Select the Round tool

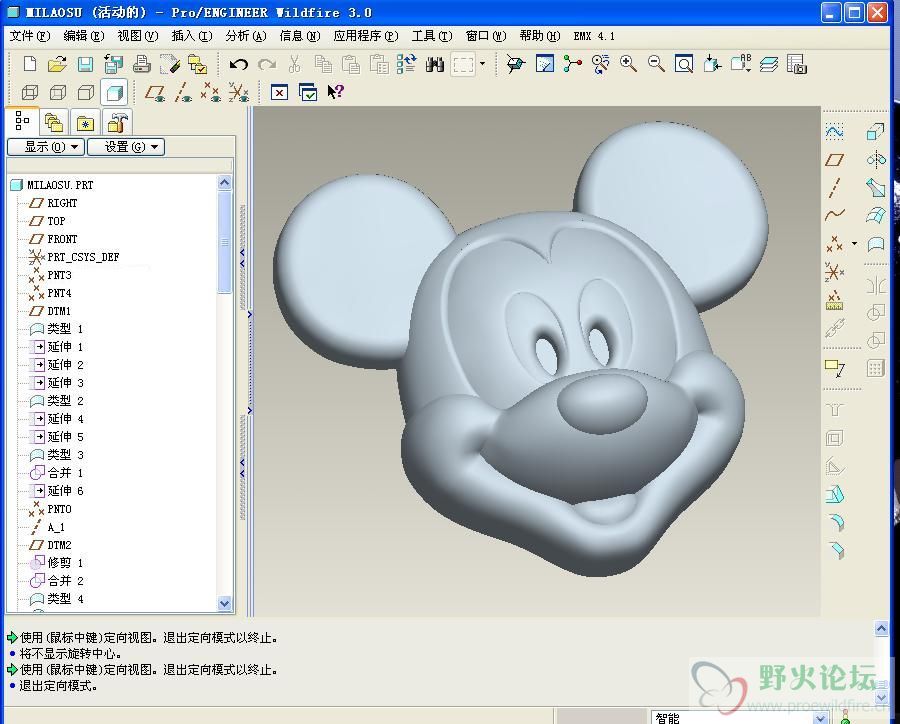click(836, 522)
